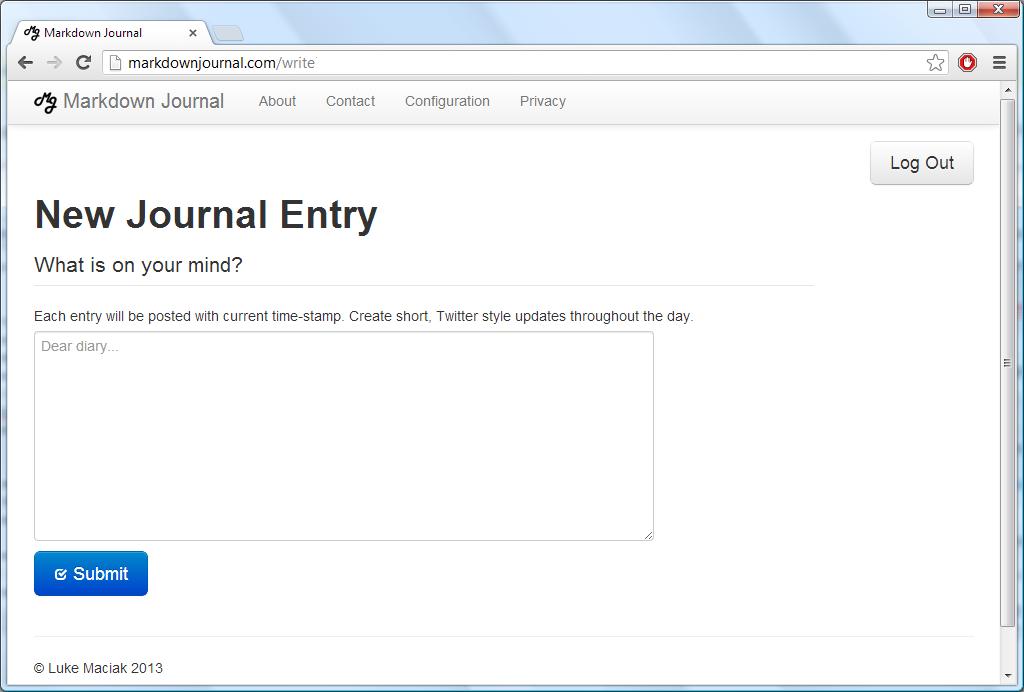Close the Markdown Journal tab
This screenshot has width=1024, height=692.
[193, 33]
